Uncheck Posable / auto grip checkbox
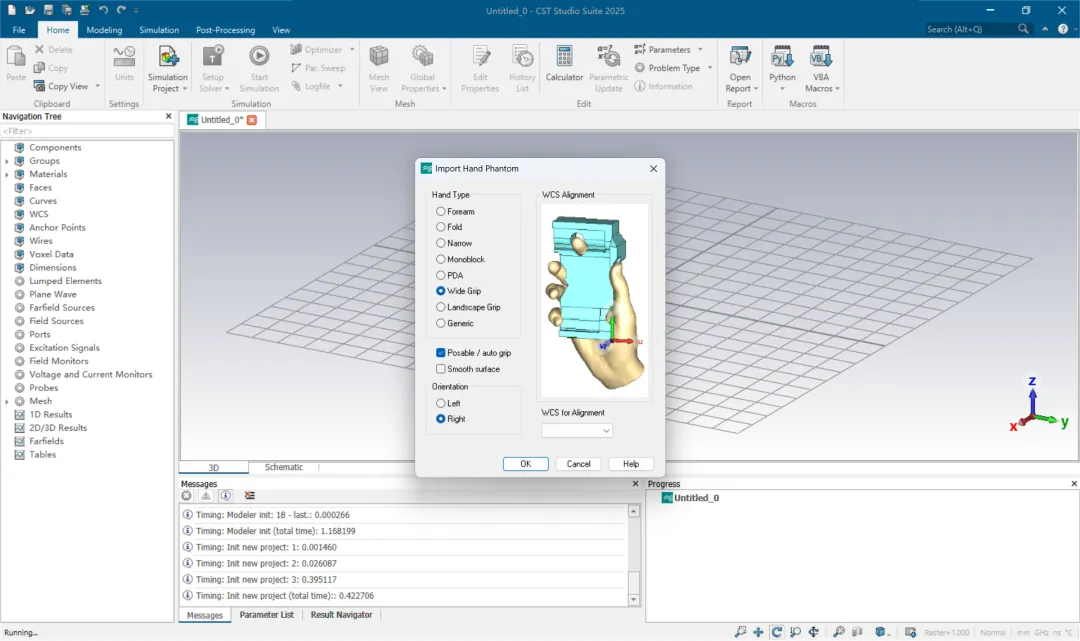 point(441,353)
